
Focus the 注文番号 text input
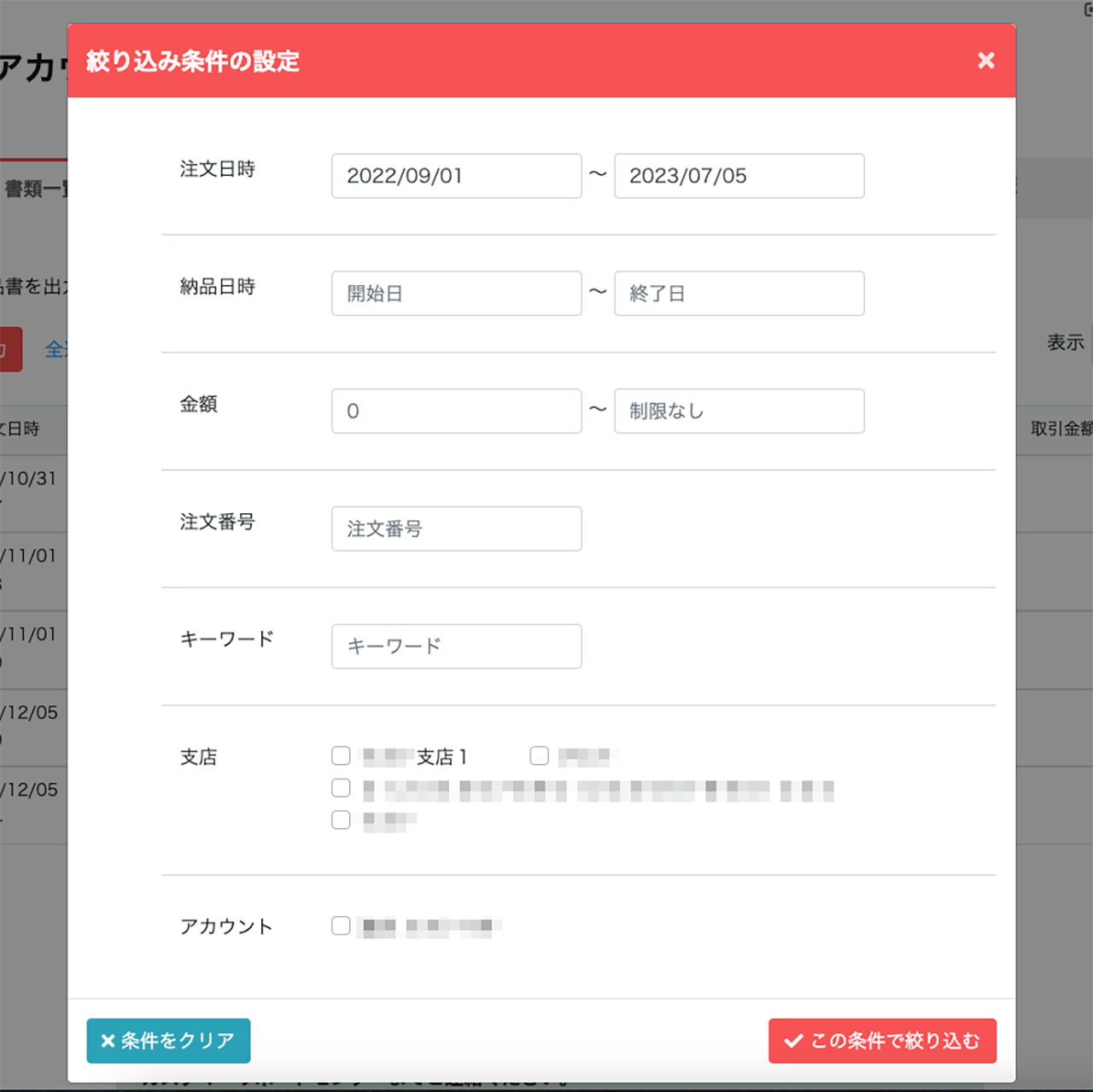coord(456,528)
